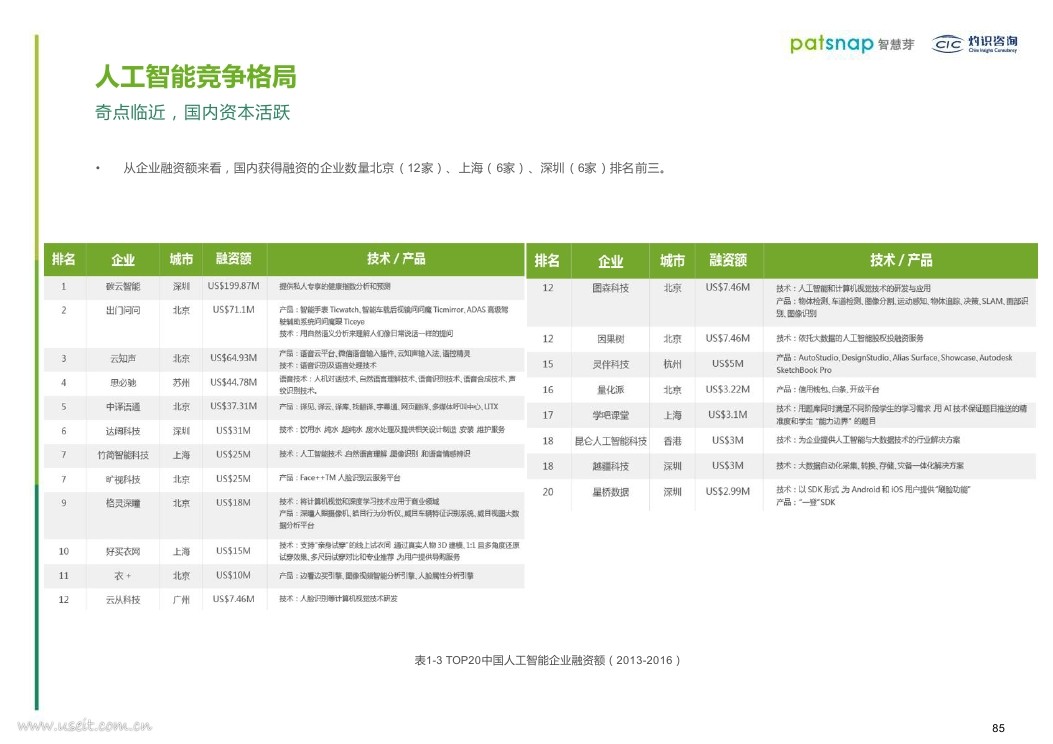
Task: Click the funding amount US$15M
Action: pyautogui.click(x=233, y=551)
